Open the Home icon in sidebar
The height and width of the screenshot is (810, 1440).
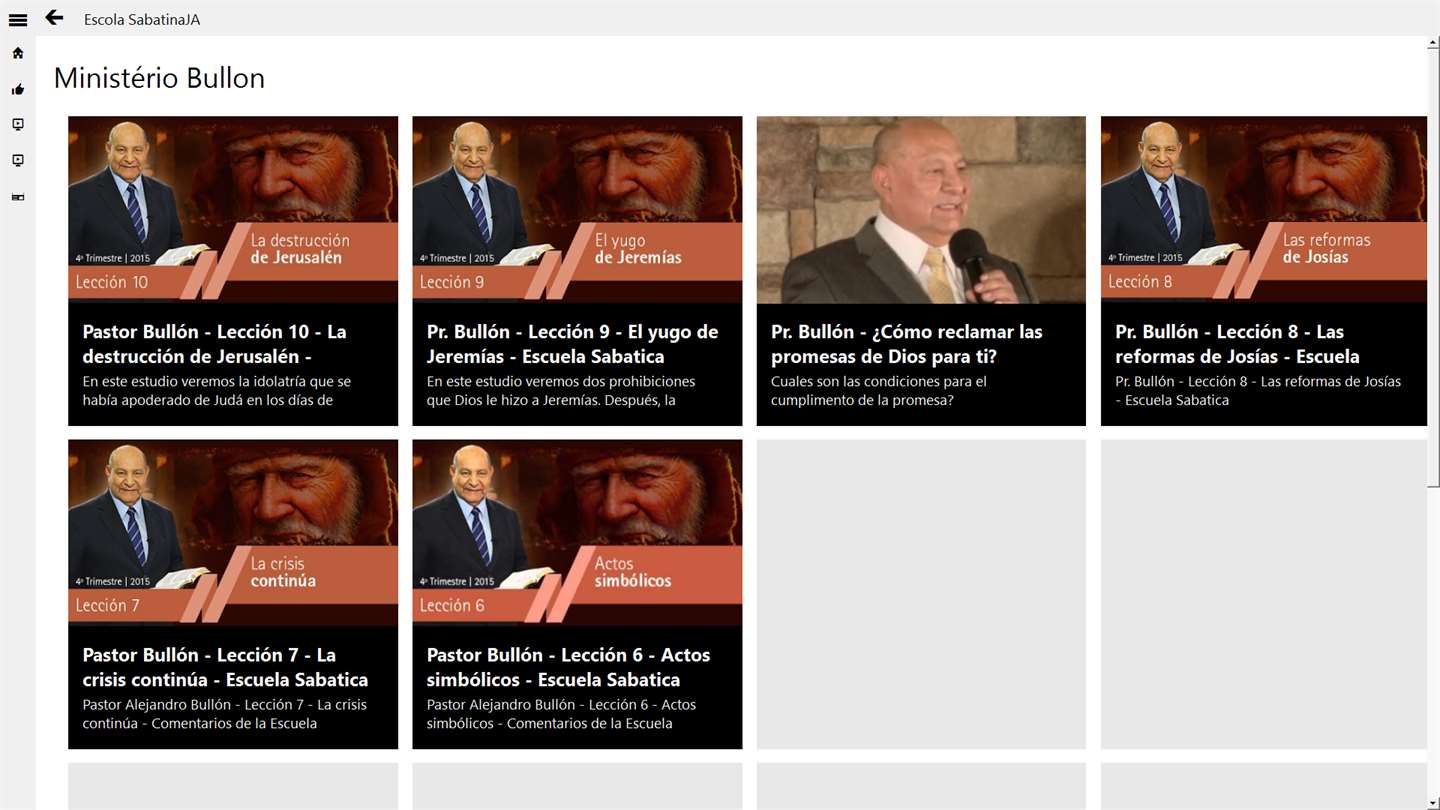pyautogui.click(x=18, y=53)
